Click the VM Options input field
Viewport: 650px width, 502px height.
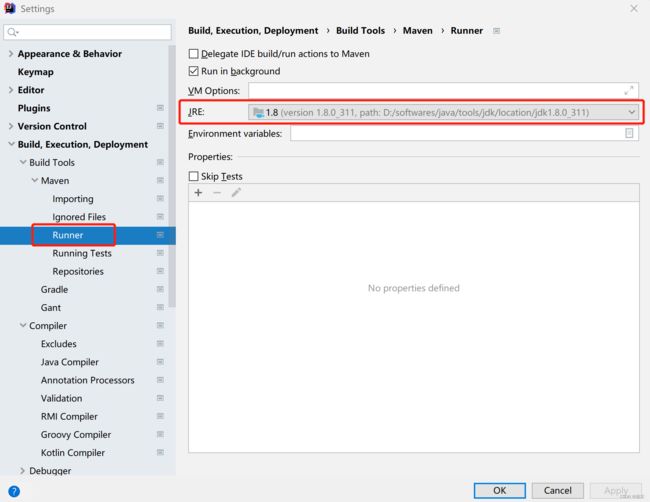(443, 90)
